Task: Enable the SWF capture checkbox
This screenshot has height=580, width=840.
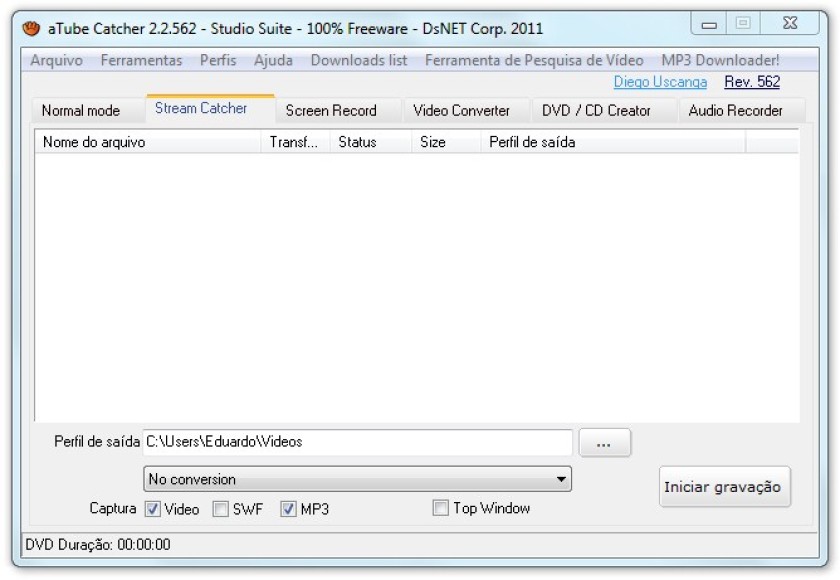Action: tap(220, 509)
